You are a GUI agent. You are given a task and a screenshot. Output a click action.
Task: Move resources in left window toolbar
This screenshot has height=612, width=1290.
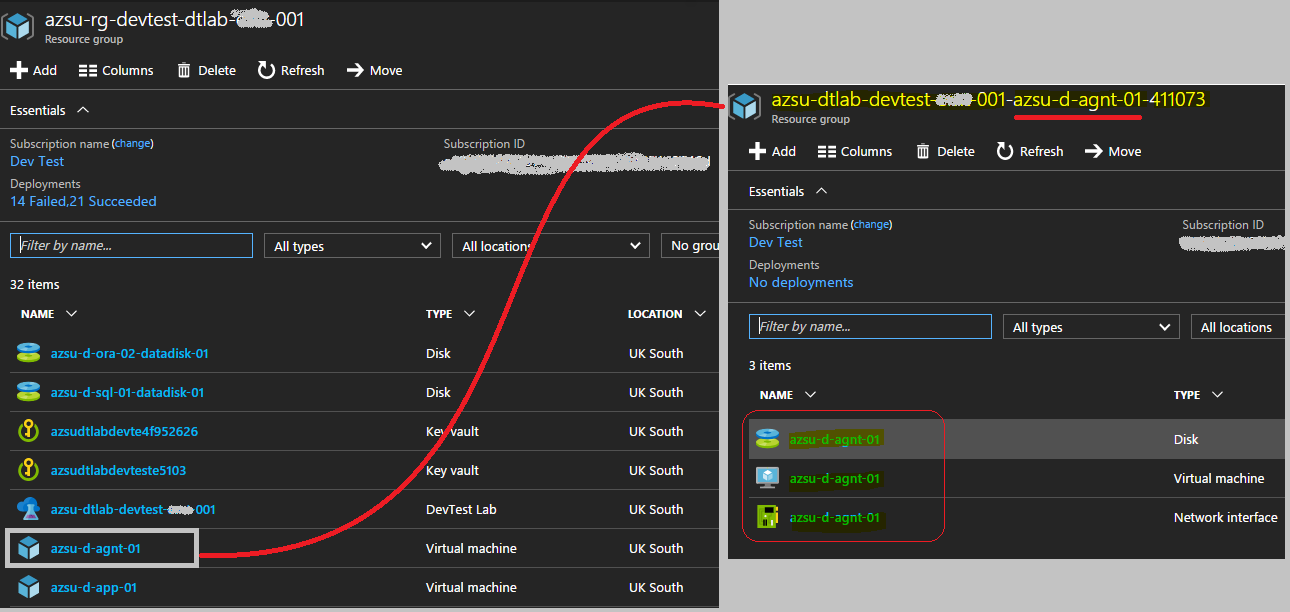(374, 70)
